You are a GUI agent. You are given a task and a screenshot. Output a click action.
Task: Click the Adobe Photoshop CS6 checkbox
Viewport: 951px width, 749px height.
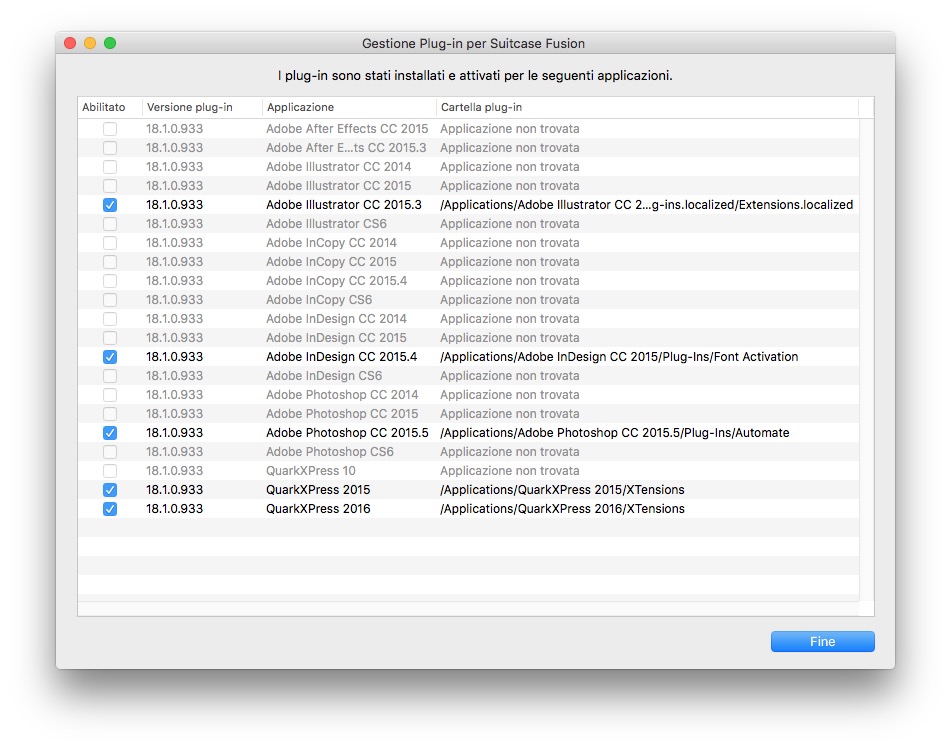point(110,452)
